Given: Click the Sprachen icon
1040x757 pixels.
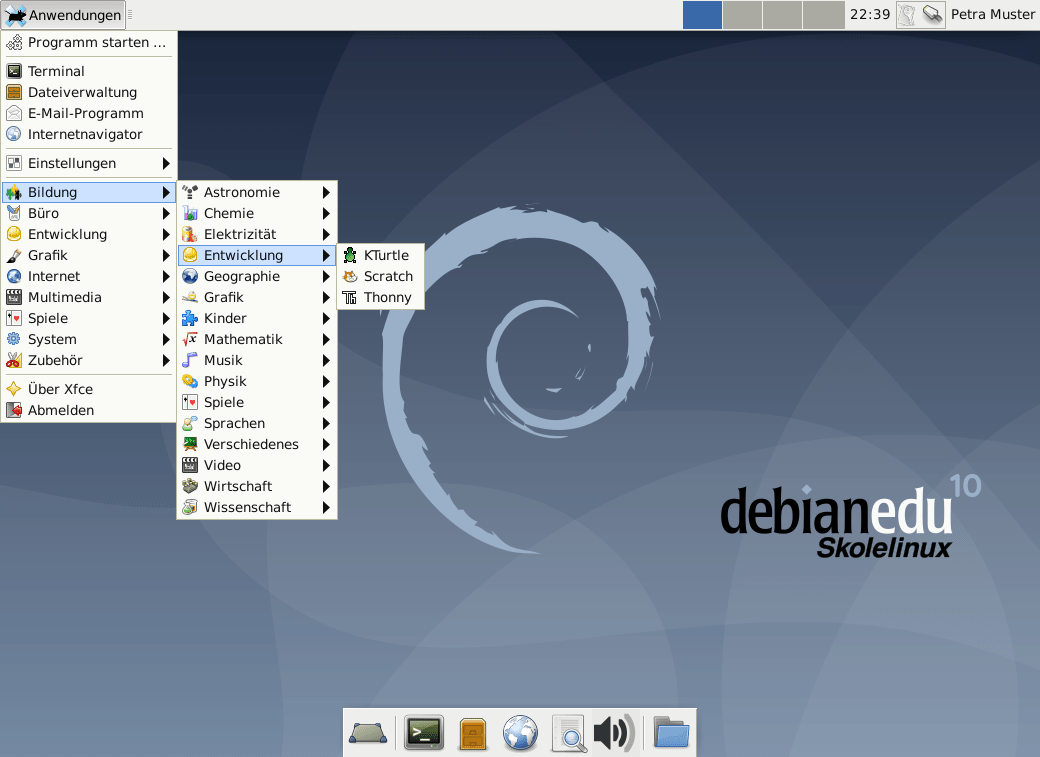Looking at the screenshot, I should (190, 424).
